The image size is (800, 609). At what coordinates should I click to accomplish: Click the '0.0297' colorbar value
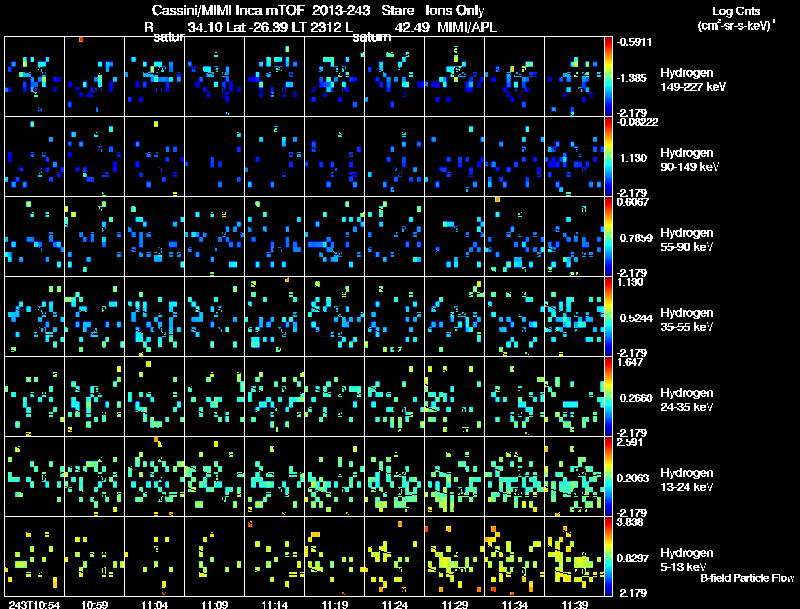633,558
